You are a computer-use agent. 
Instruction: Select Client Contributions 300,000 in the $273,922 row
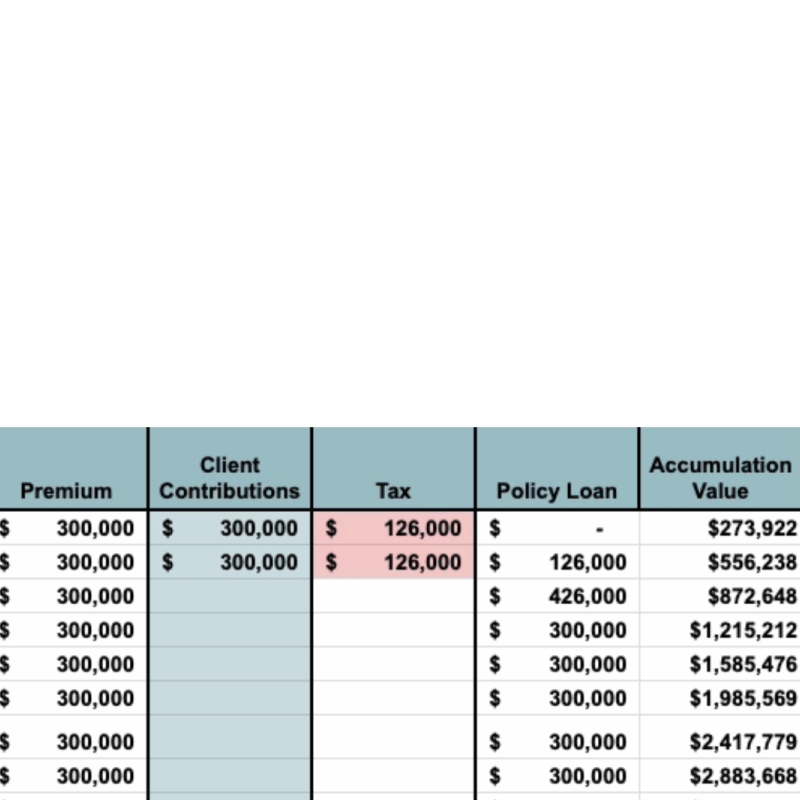(x=230, y=528)
